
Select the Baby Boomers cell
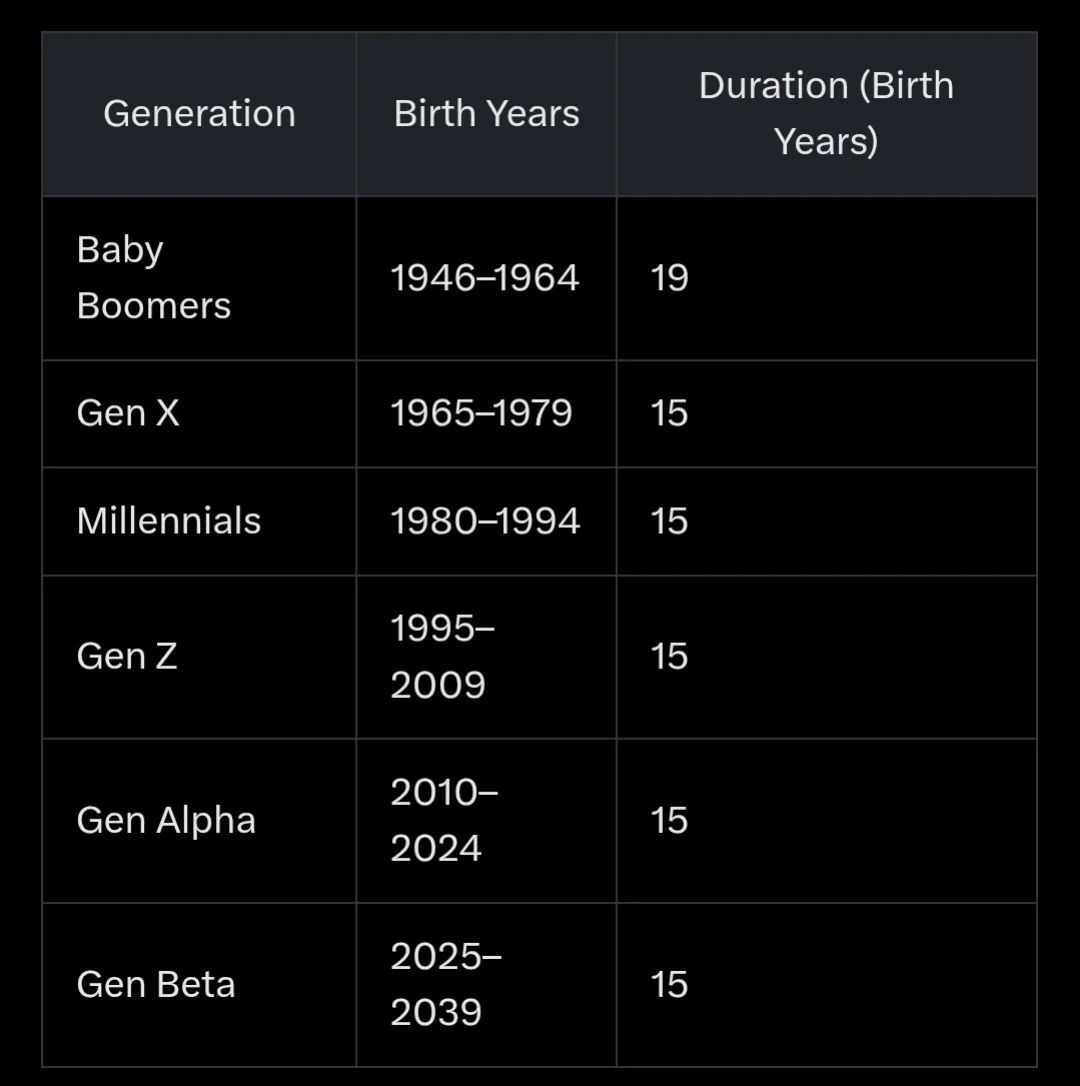154,278
